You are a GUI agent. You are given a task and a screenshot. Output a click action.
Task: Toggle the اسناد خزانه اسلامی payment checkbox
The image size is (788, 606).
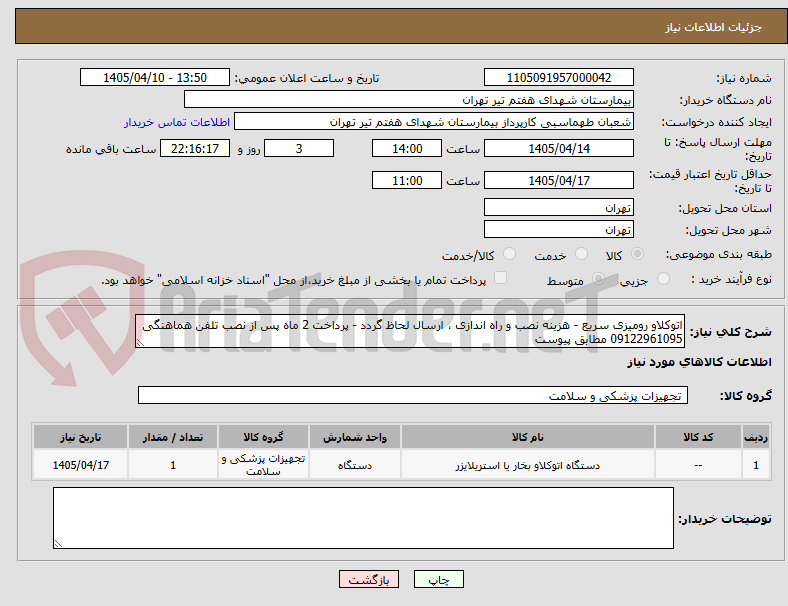point(501,278)
